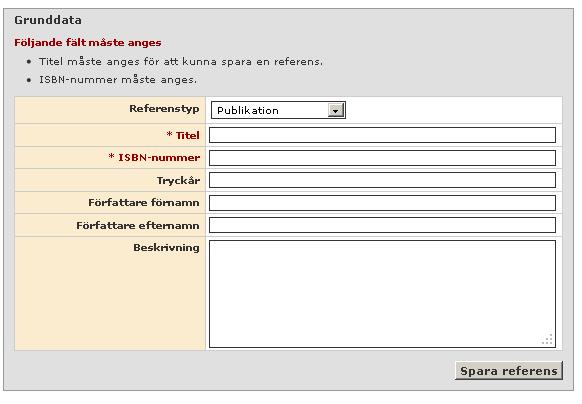Click the Spara referens button
Screen dimensions: 582x404
click(x=509, y=371)
